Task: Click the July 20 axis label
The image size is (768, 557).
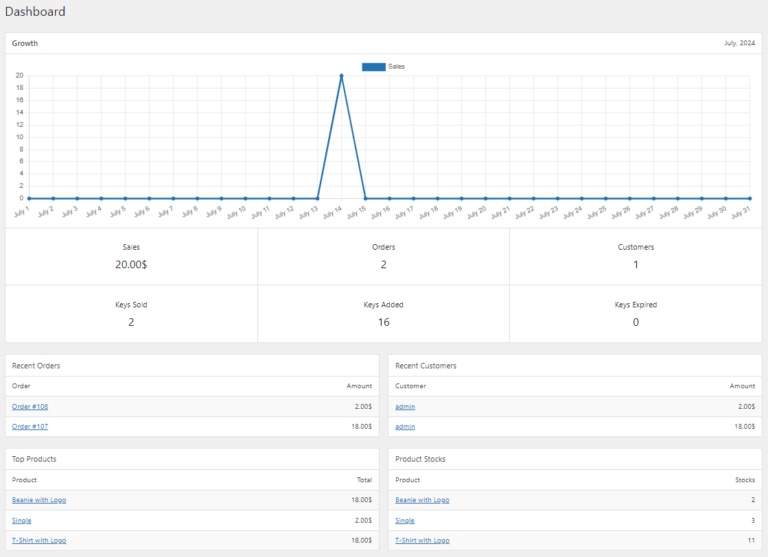Action: [476, 213]
